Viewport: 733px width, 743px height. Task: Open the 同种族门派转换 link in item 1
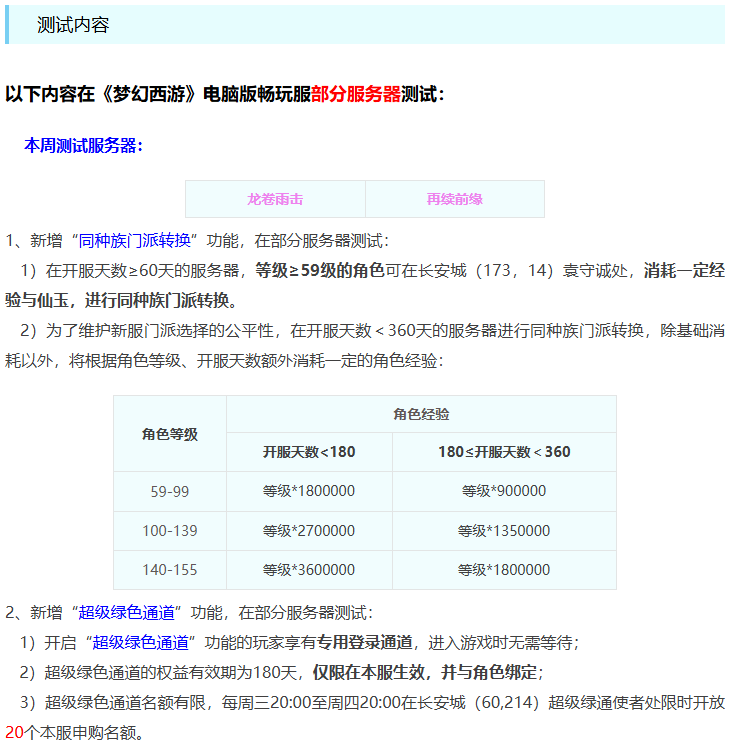135,241
